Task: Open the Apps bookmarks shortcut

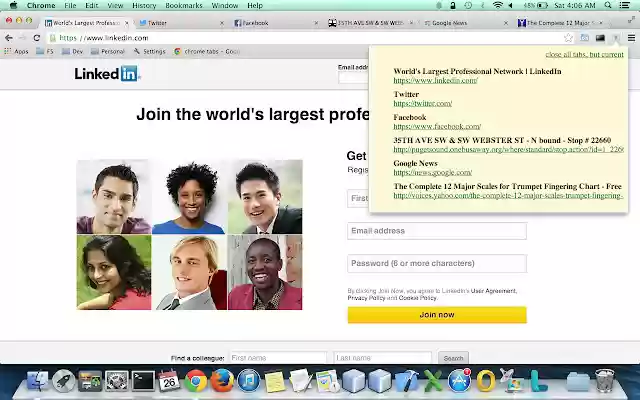Action: pos(16,51)
